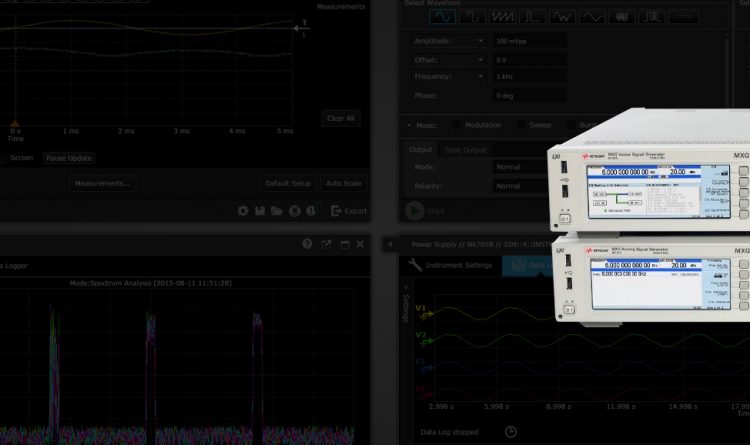Select the noise waveform icon
750x445 pixels.
(x=622, y=17)
